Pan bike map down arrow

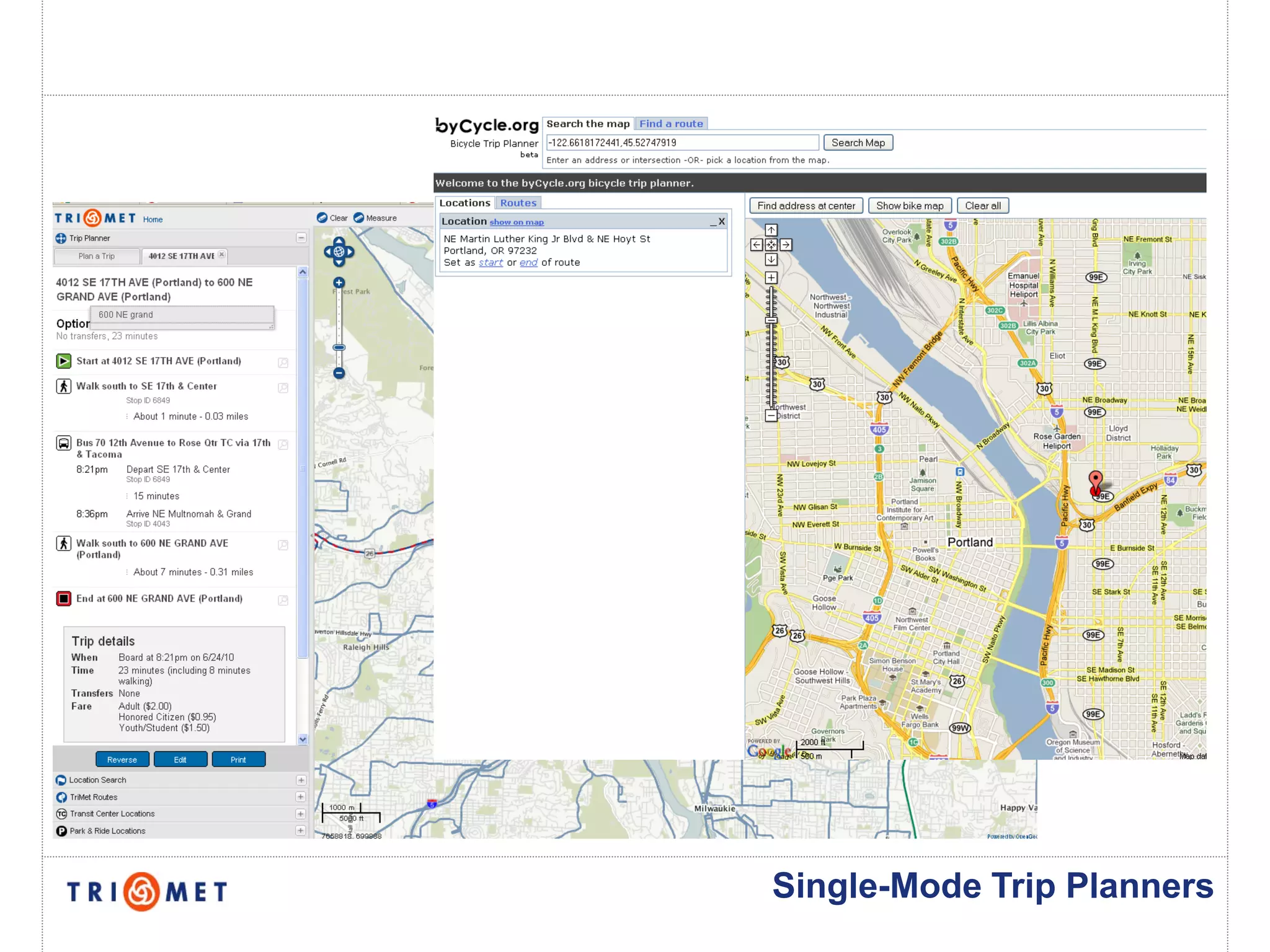pos(771,260)
